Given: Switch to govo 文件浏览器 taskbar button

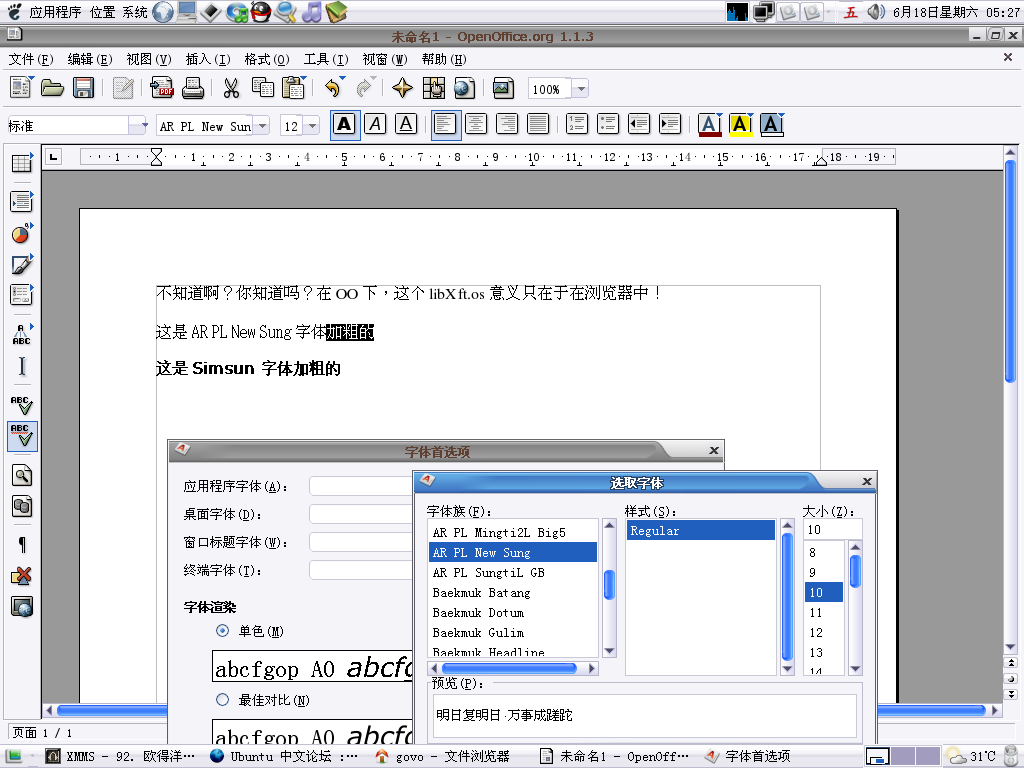Looking at the screenshot, I should pos(443,756).
